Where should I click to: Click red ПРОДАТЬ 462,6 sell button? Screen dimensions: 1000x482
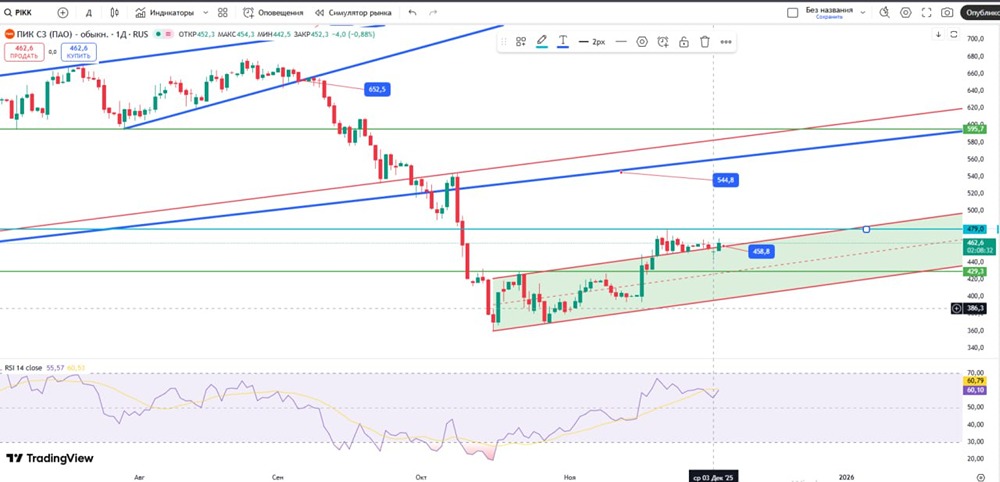coord(24,52)
